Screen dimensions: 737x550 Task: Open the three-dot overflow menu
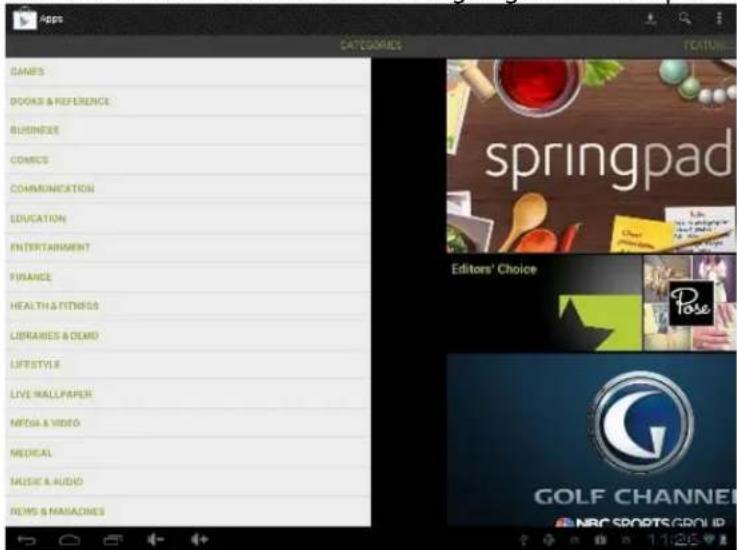coord(719,19)
